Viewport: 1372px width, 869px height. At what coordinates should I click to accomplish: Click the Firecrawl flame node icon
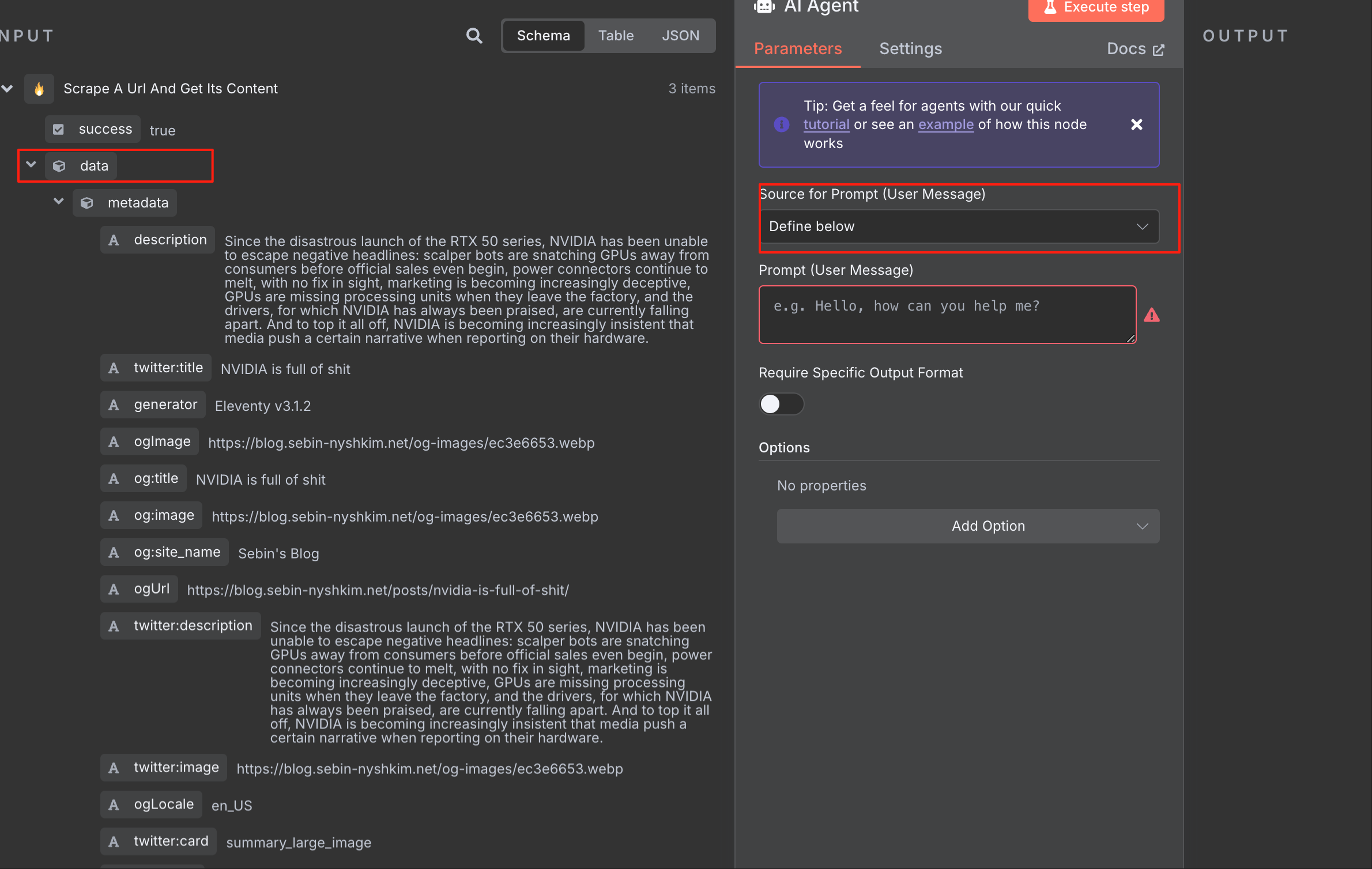click(x=39, y=89)
